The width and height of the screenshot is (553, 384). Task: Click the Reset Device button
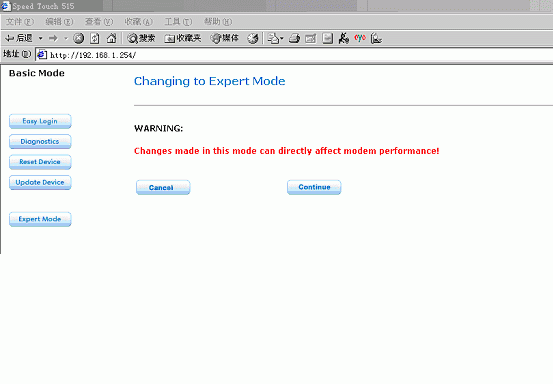point(40,162)
